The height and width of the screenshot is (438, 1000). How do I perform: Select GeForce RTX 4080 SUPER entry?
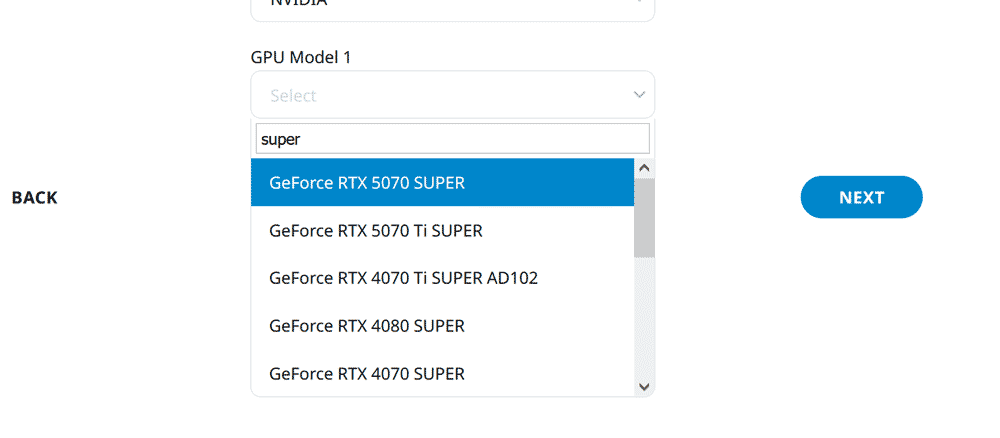pyautogui.click(x=367, y=326)
